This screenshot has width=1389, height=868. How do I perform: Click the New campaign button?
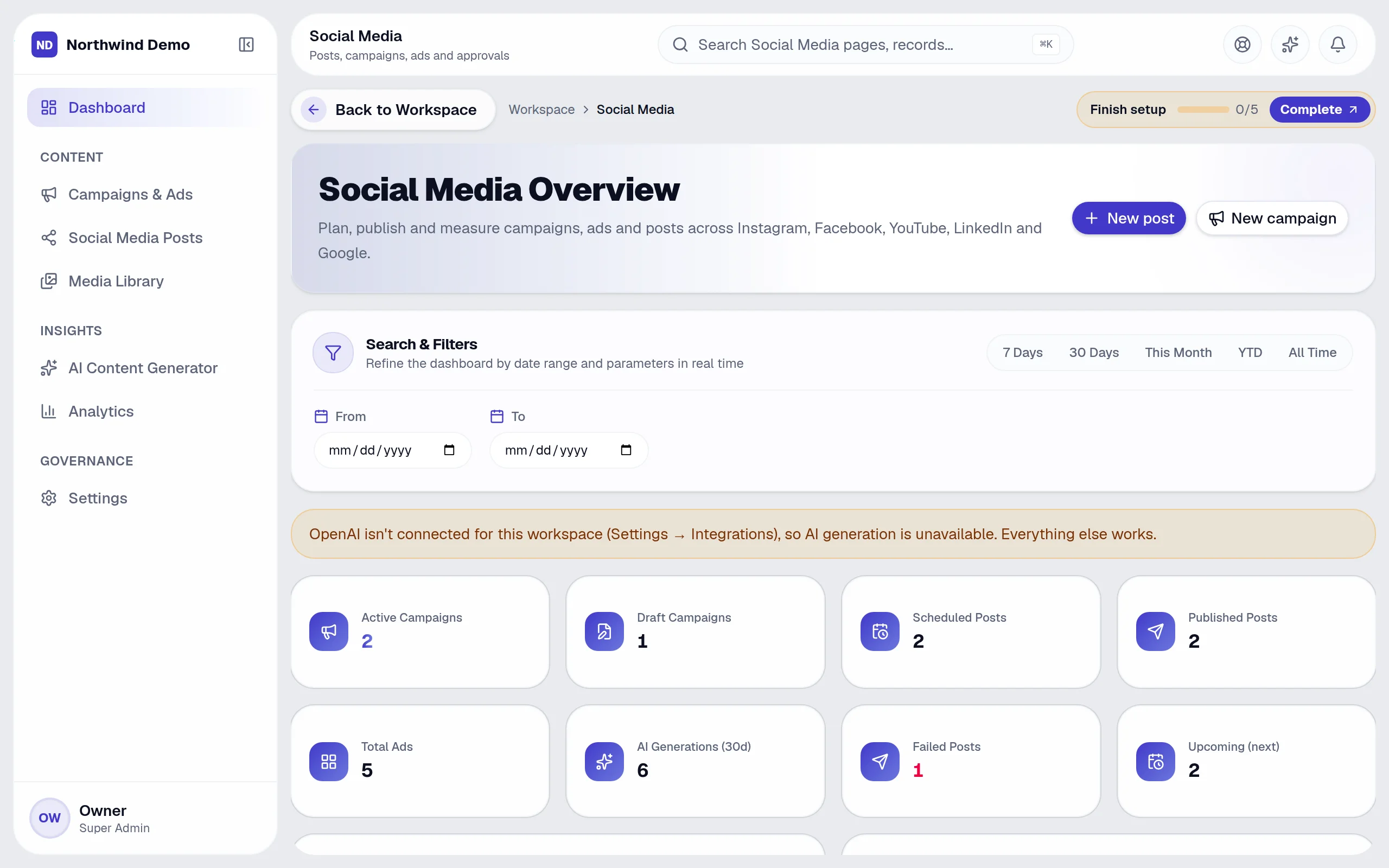click(1272, 218)
